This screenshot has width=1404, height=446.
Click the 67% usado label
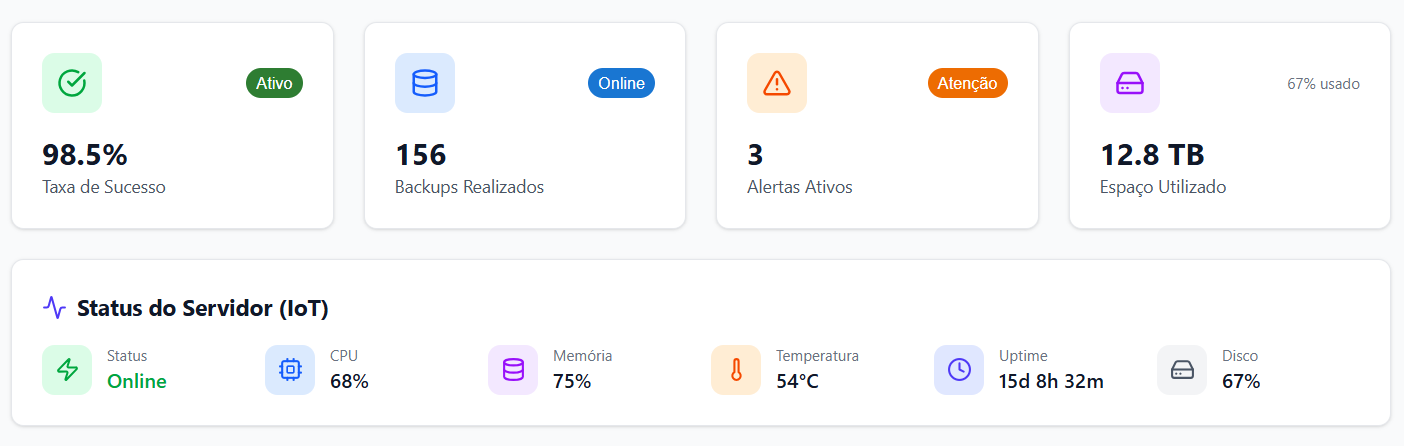pos(1323,84)
